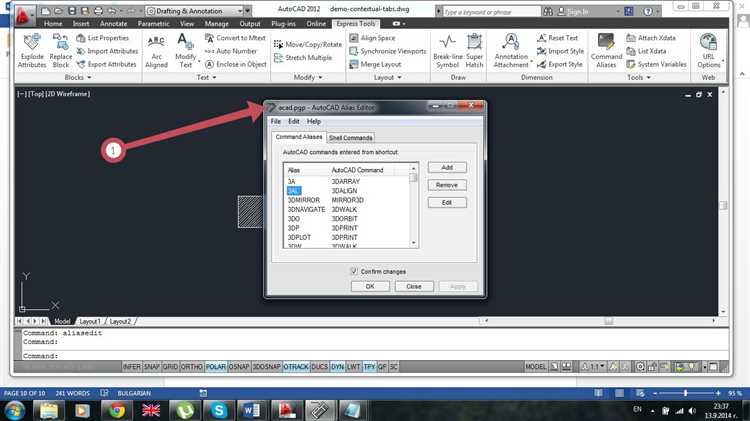This screenshot has height=421, width=750.
Task: Click Enclose in Object
Action: point(236,64)
